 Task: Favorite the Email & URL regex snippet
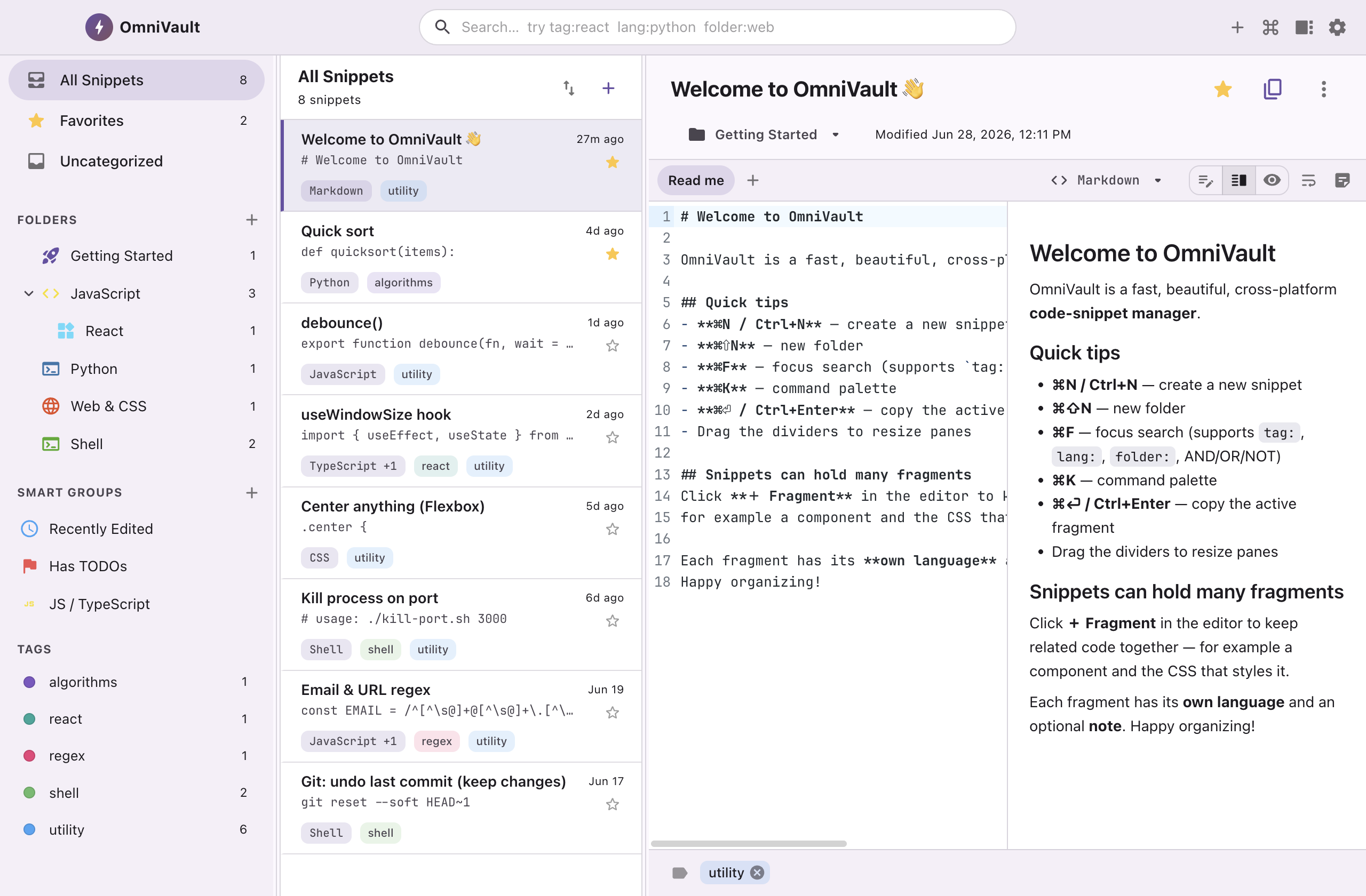[x=613, y=713]
